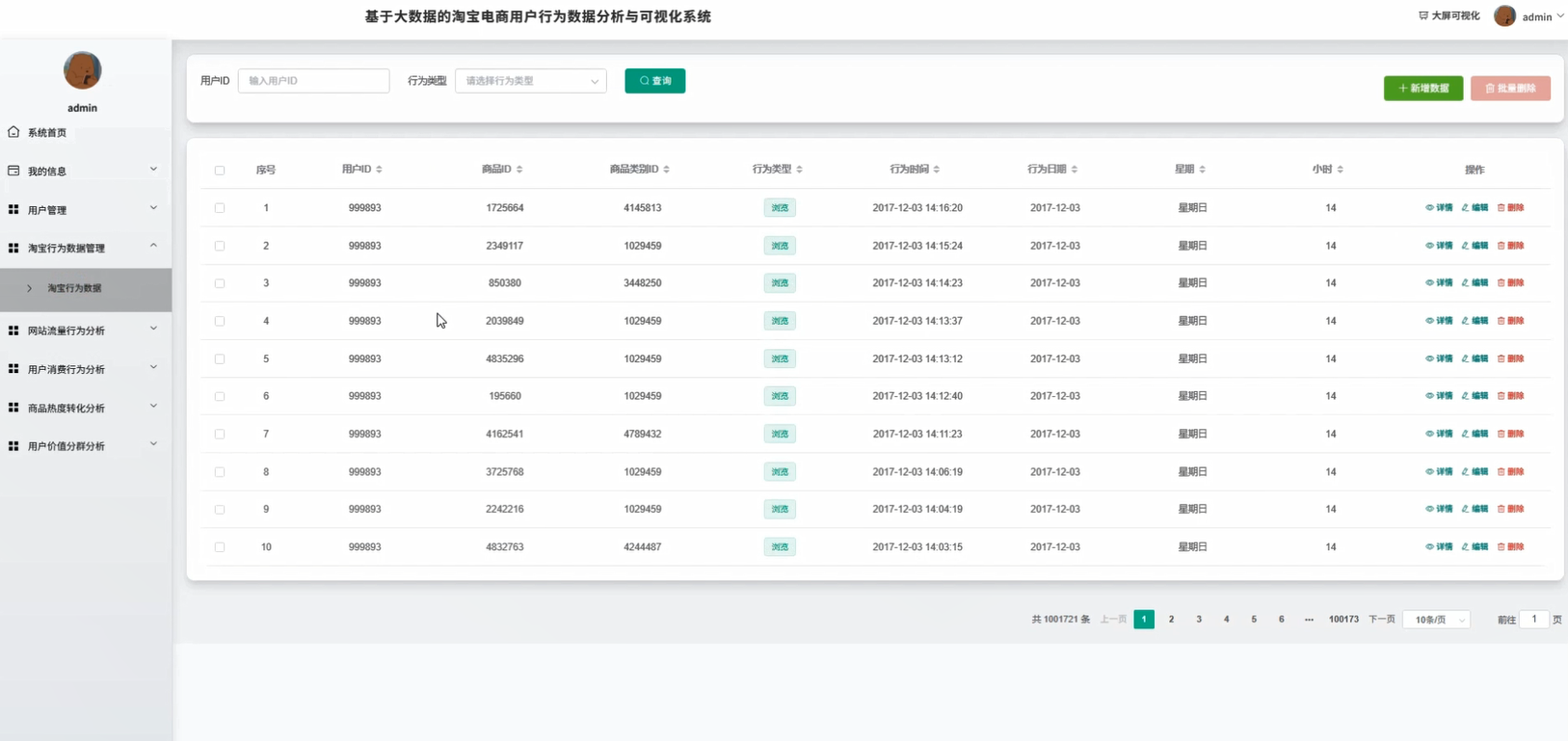Viewport: 1568px width, 741px height.
Task: View 详情 for row 1
Action: 1439,208
